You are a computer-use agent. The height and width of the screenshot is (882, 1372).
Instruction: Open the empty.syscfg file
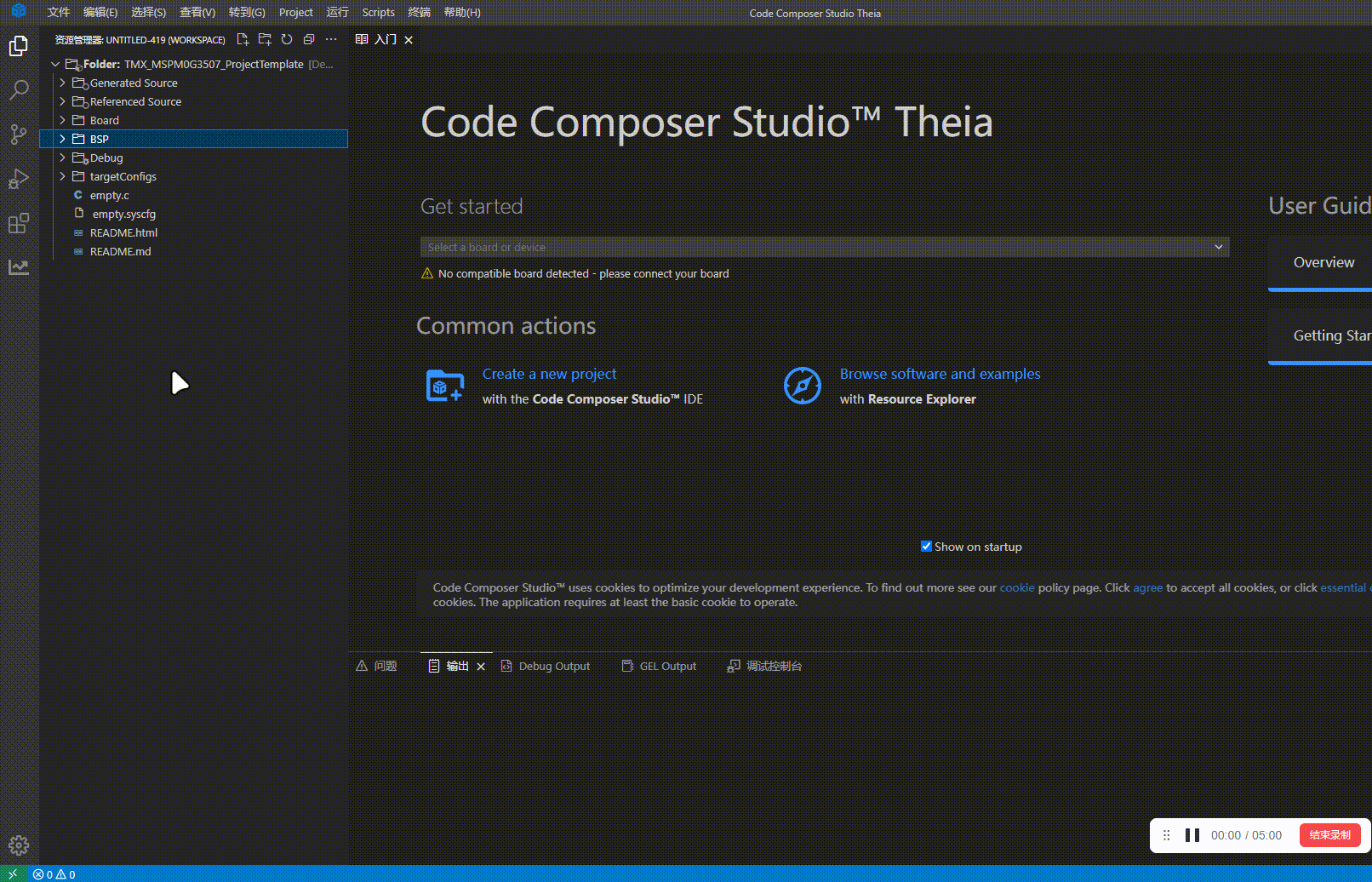coord(123,214)
